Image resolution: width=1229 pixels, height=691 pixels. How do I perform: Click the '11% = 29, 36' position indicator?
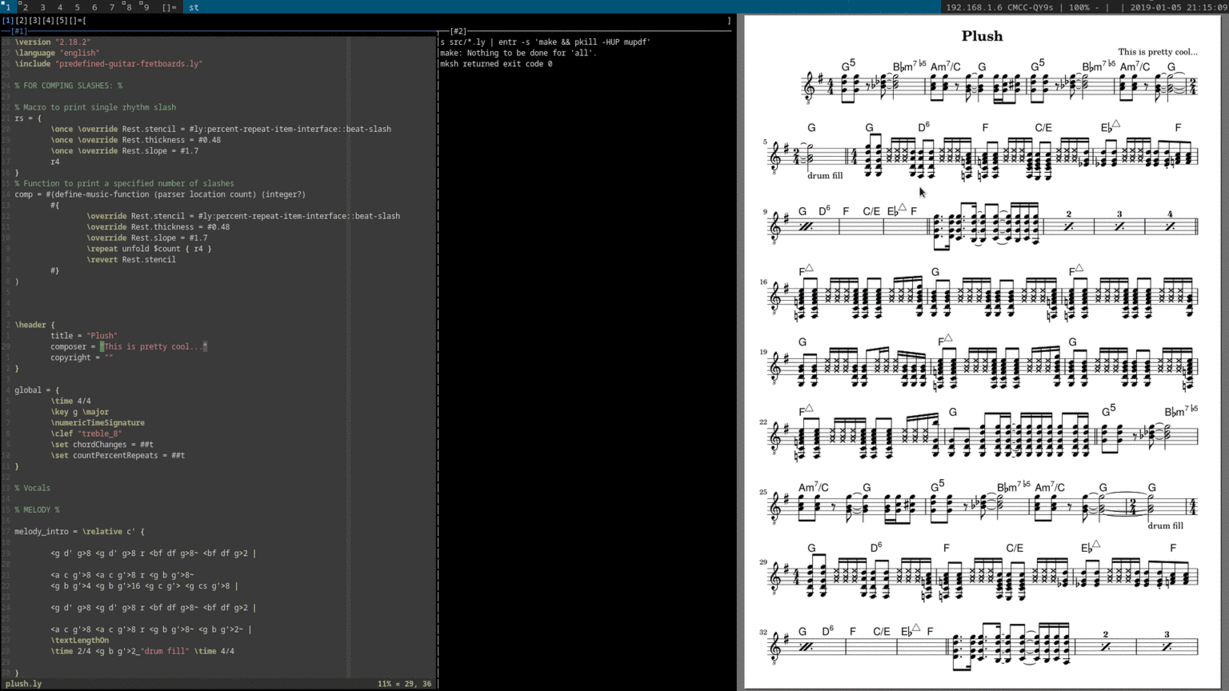click(x=404, y=684)
